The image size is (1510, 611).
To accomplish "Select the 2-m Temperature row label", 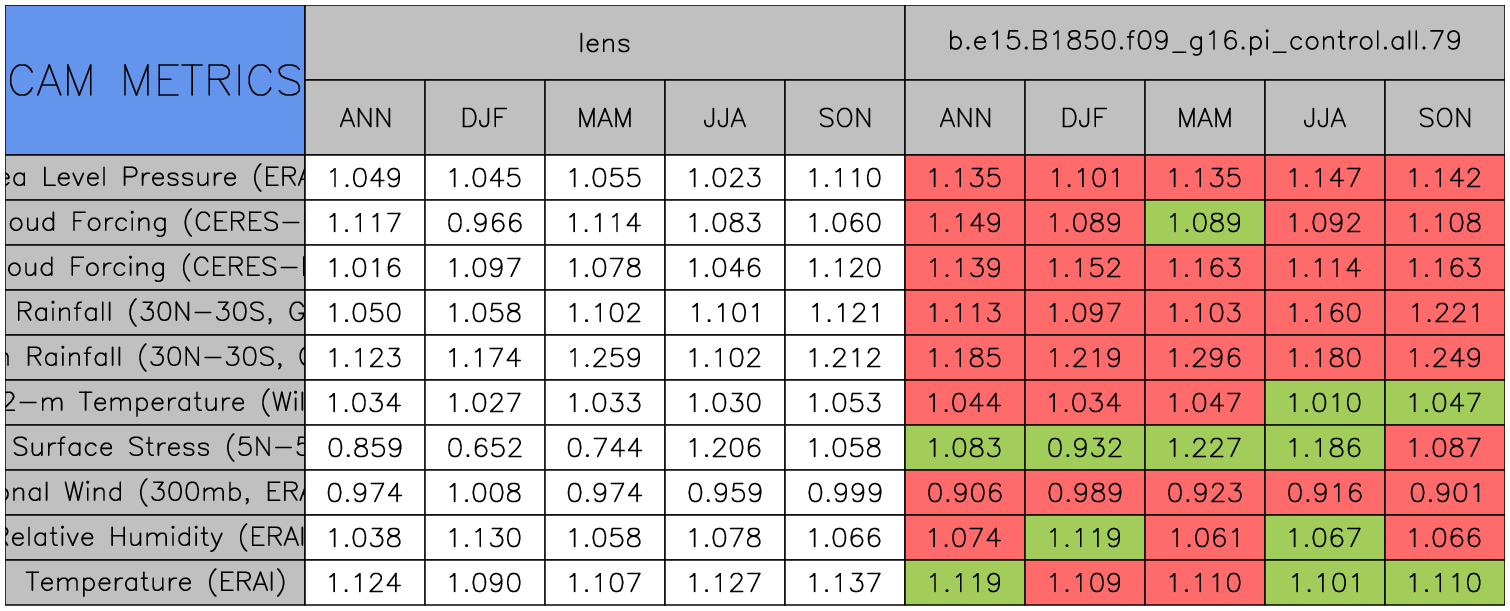I will click(155, 402).
